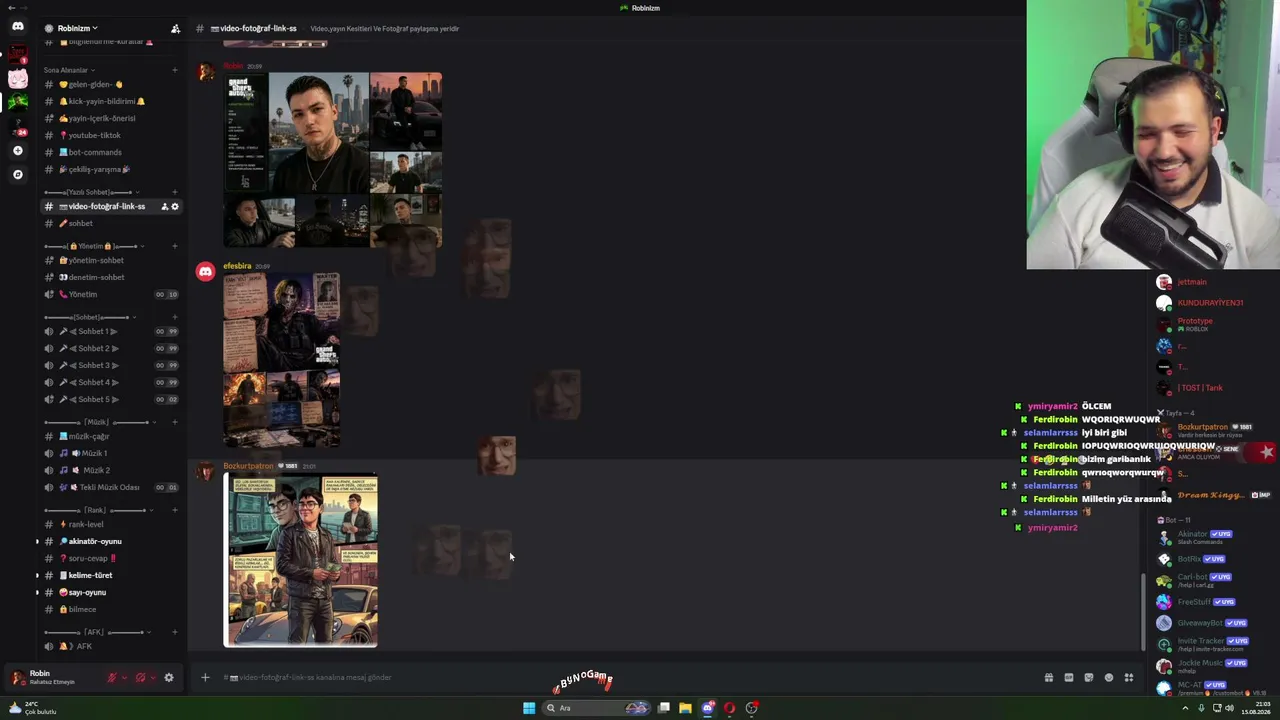The height and width of the screenshot is (720, 1280).
Task: Open Discord direct messages home icon
Action: pos(17,27)
